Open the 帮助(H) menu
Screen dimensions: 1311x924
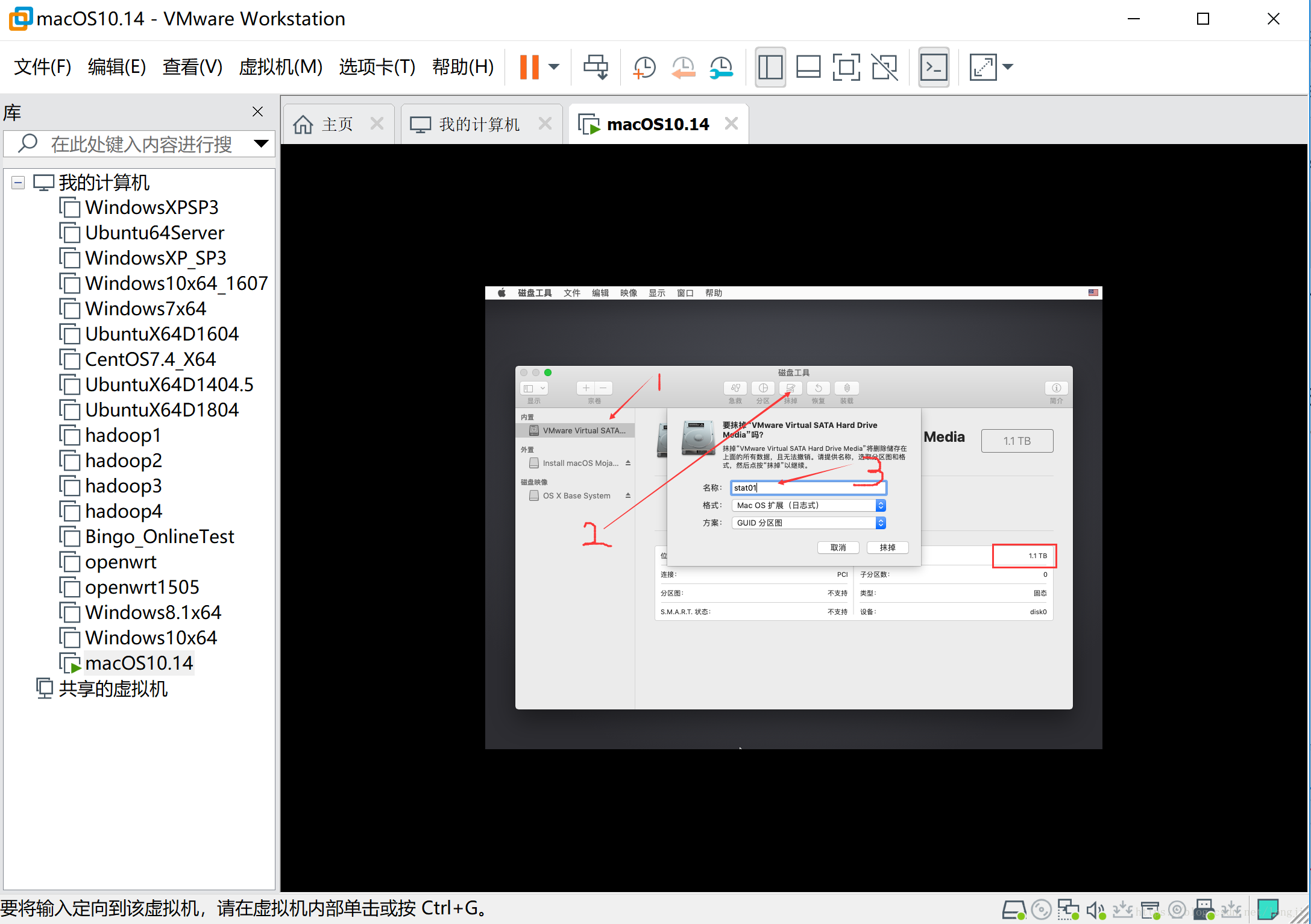463,67
